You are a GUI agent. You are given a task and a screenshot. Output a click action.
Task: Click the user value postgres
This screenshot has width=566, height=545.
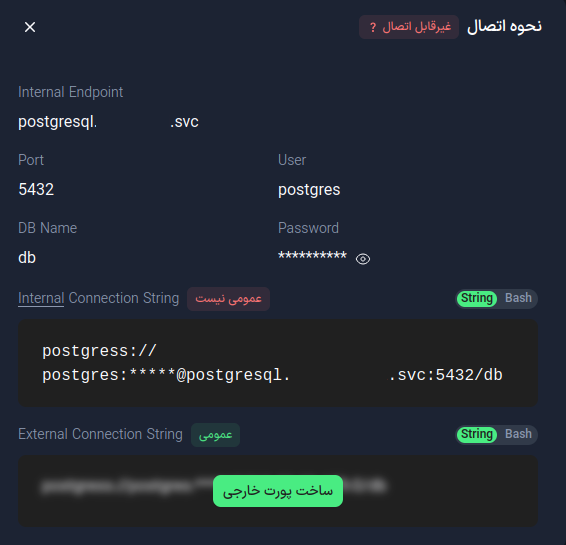[309, 190]
